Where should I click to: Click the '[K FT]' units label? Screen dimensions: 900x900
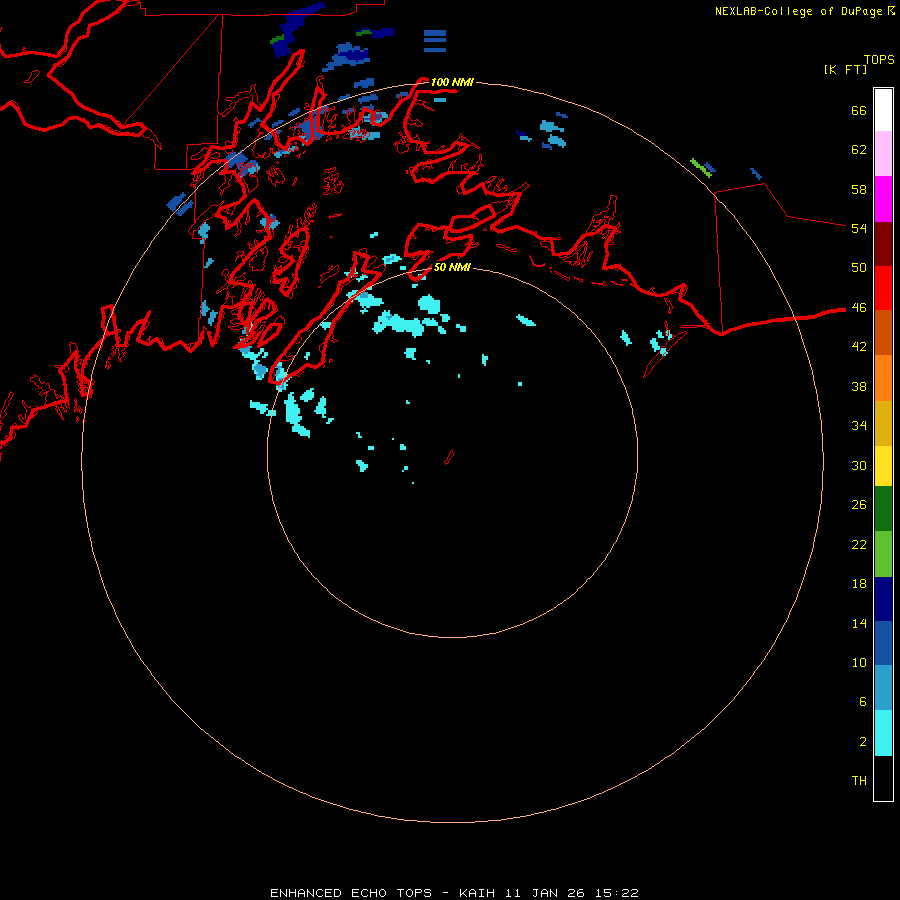pos(845,69)
